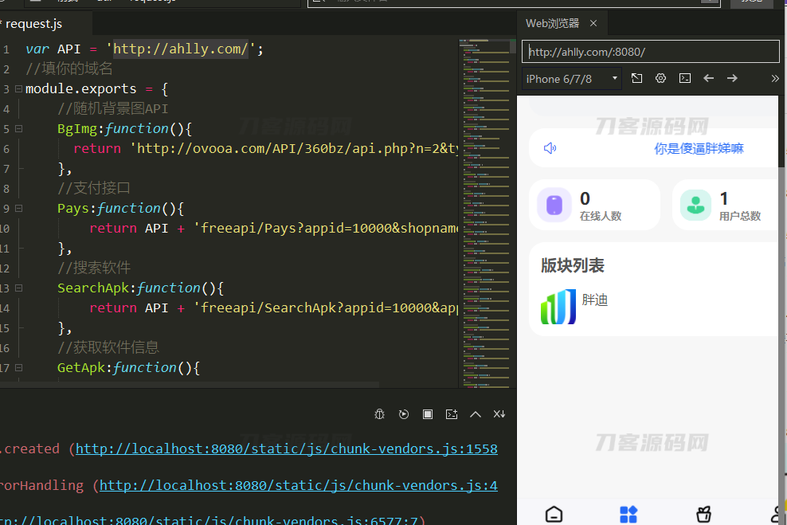
Task: Tap the speaker announcement icon
Action: click(550, 148)
